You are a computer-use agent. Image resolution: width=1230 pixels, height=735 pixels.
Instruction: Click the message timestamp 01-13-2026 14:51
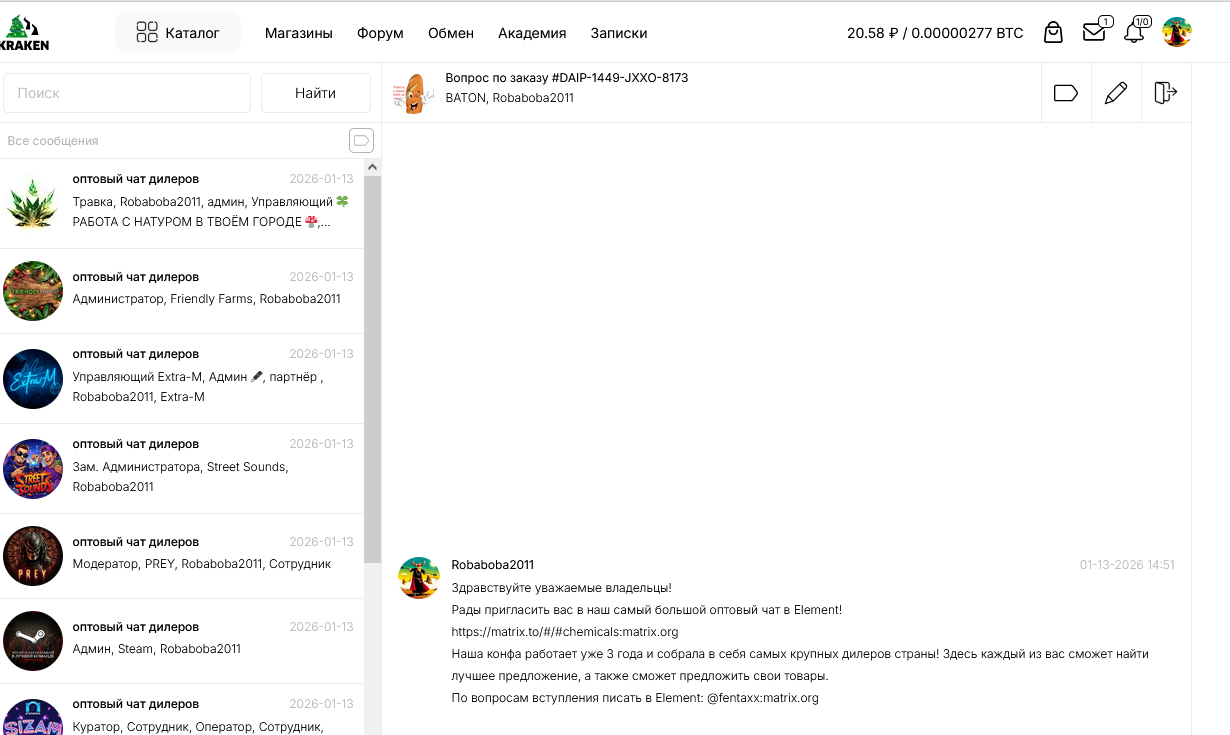click(1127, 565)
